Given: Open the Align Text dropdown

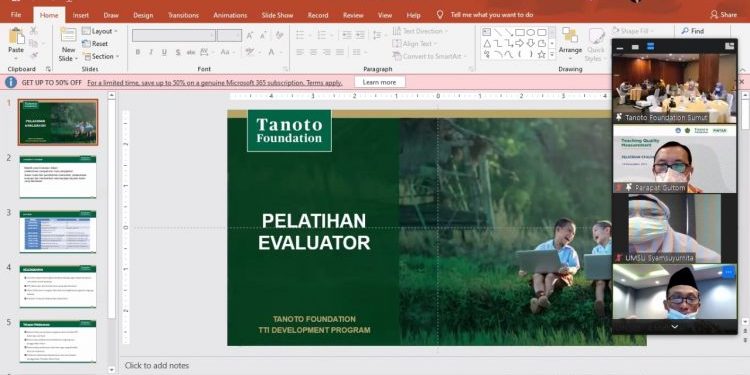Looking at the screenshot, I should click(x=415, y=44).
